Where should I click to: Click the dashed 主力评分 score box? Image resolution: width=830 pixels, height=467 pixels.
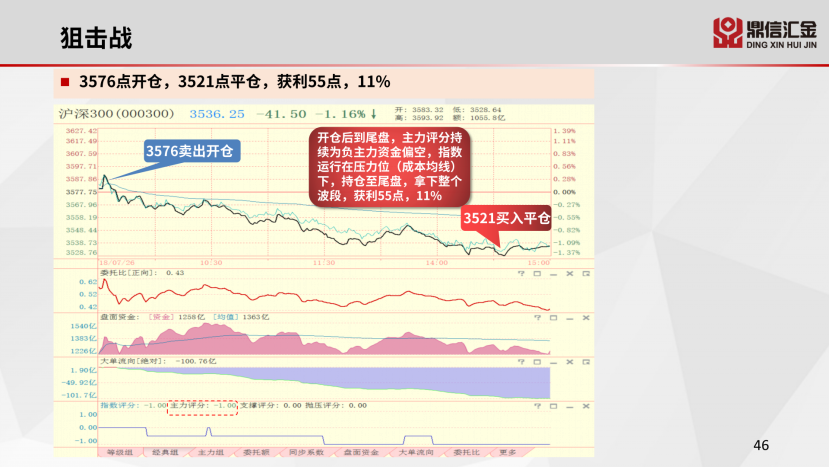(x=203, y=405)
